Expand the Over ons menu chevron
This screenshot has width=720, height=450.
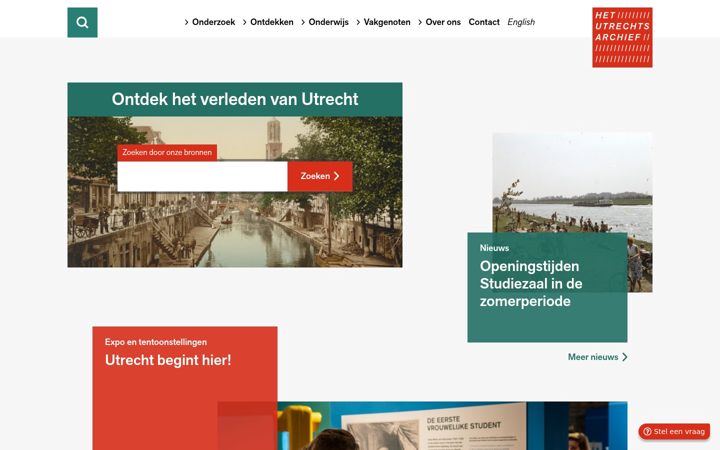click(x=420, y=22)
